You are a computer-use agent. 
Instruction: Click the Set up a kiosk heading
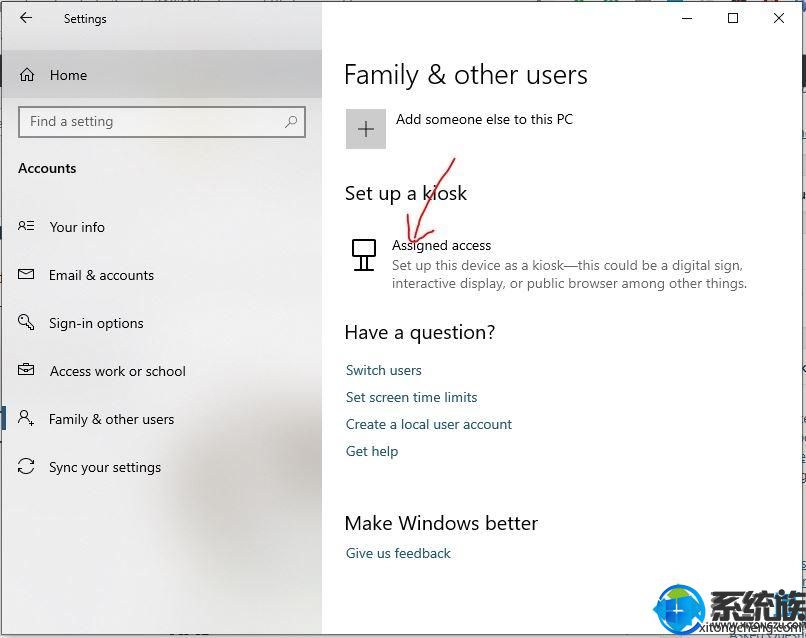click(x=406, y=194)
